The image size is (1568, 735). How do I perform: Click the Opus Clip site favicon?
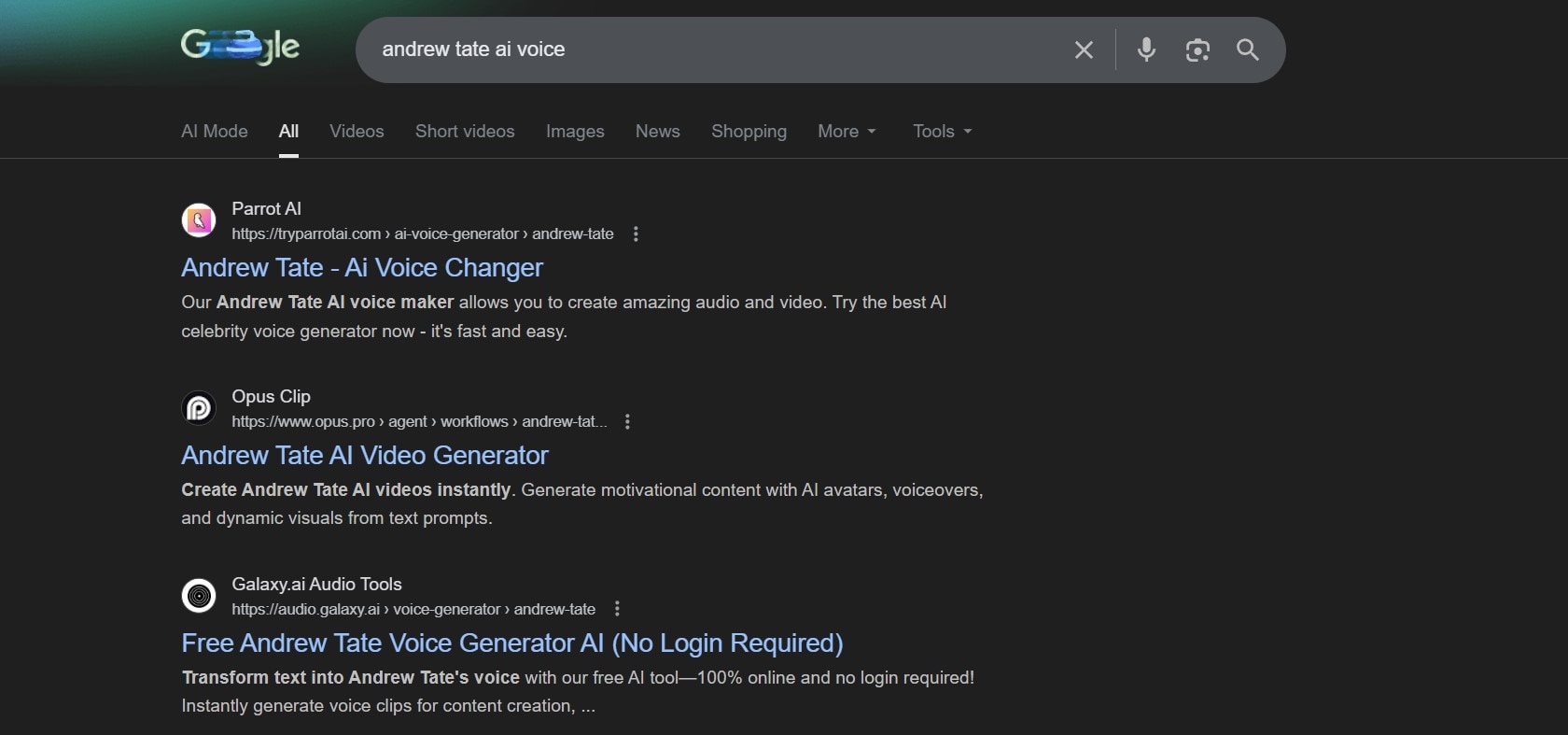click(199, 408)
